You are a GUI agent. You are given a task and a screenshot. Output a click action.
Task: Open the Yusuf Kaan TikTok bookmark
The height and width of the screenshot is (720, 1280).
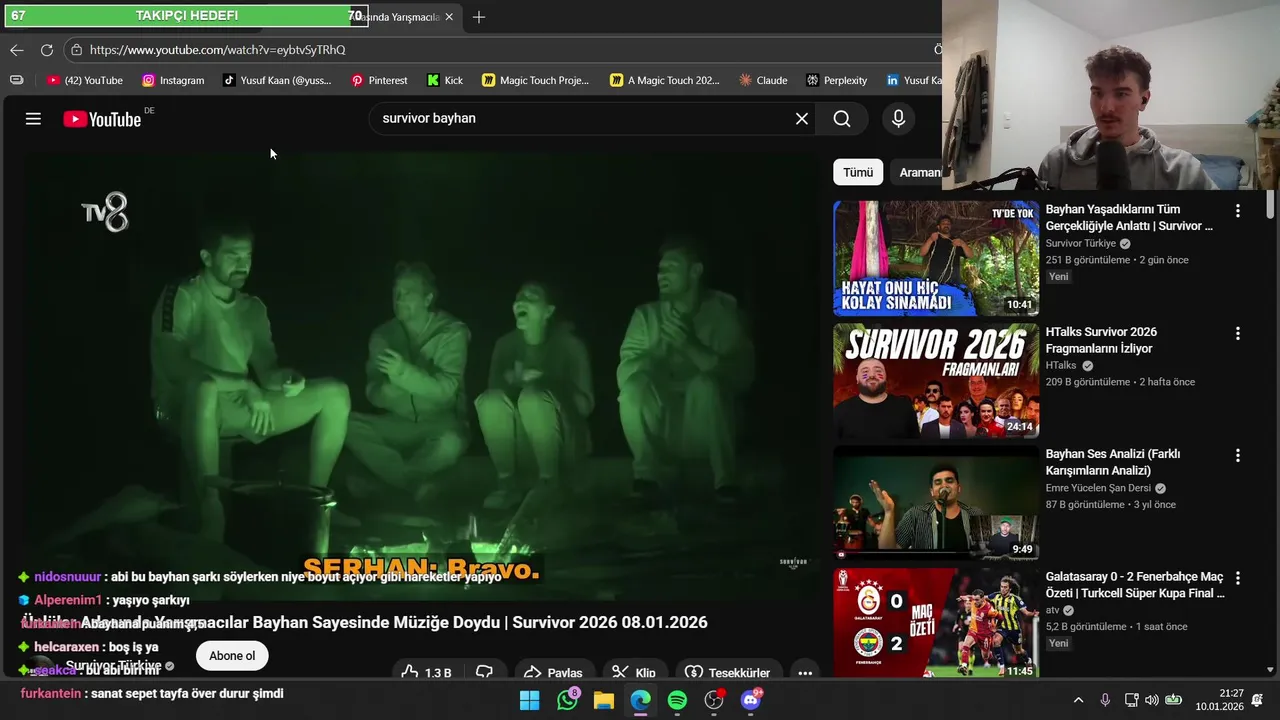pyautogui.click(x=277, y=80)
